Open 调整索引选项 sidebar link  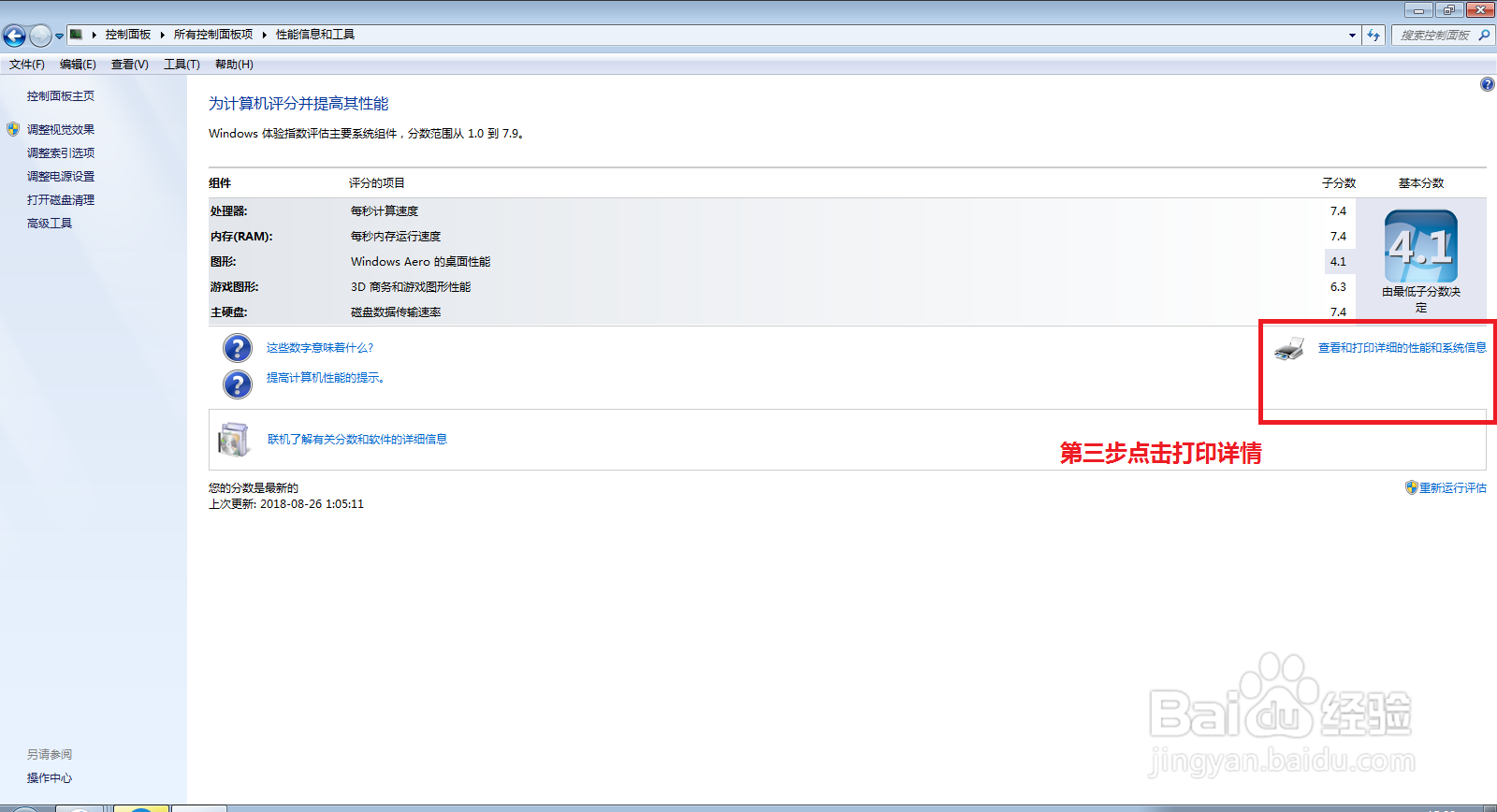coord(61,153)
